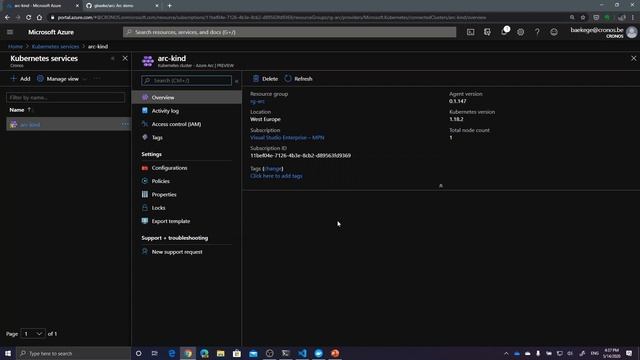Open portal settings gear
The width and height of the screenshot is (640, 360).
pyautogui.click(x=520, y=32)
